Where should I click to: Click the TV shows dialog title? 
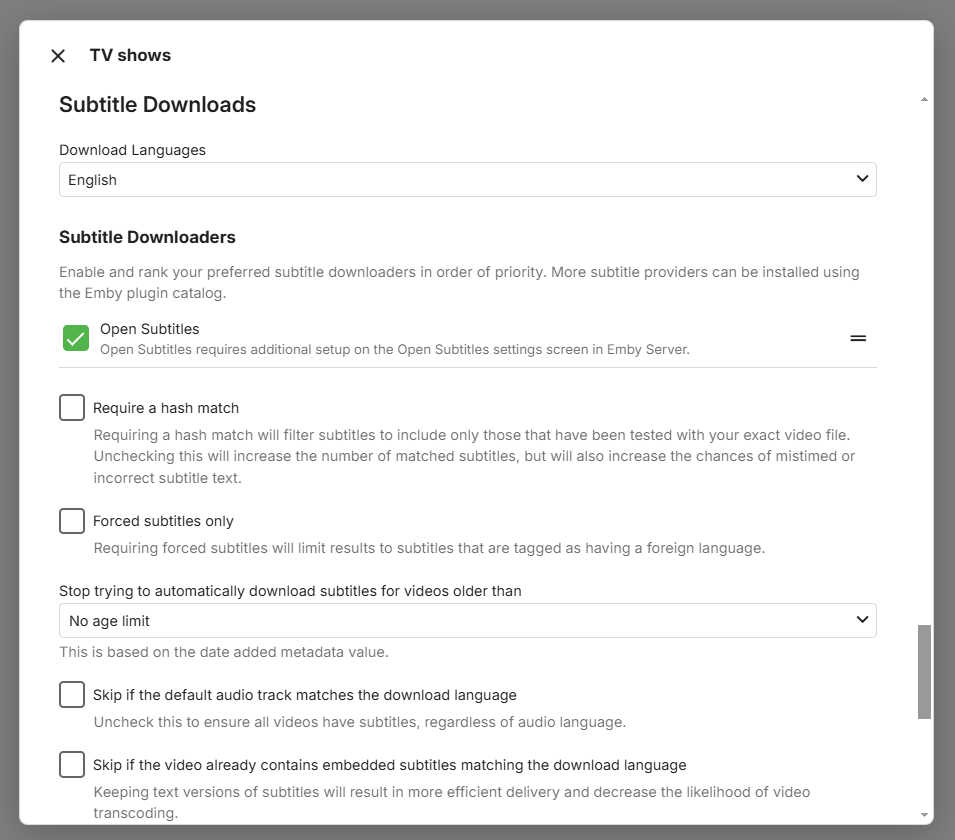(x=130, y=56)
